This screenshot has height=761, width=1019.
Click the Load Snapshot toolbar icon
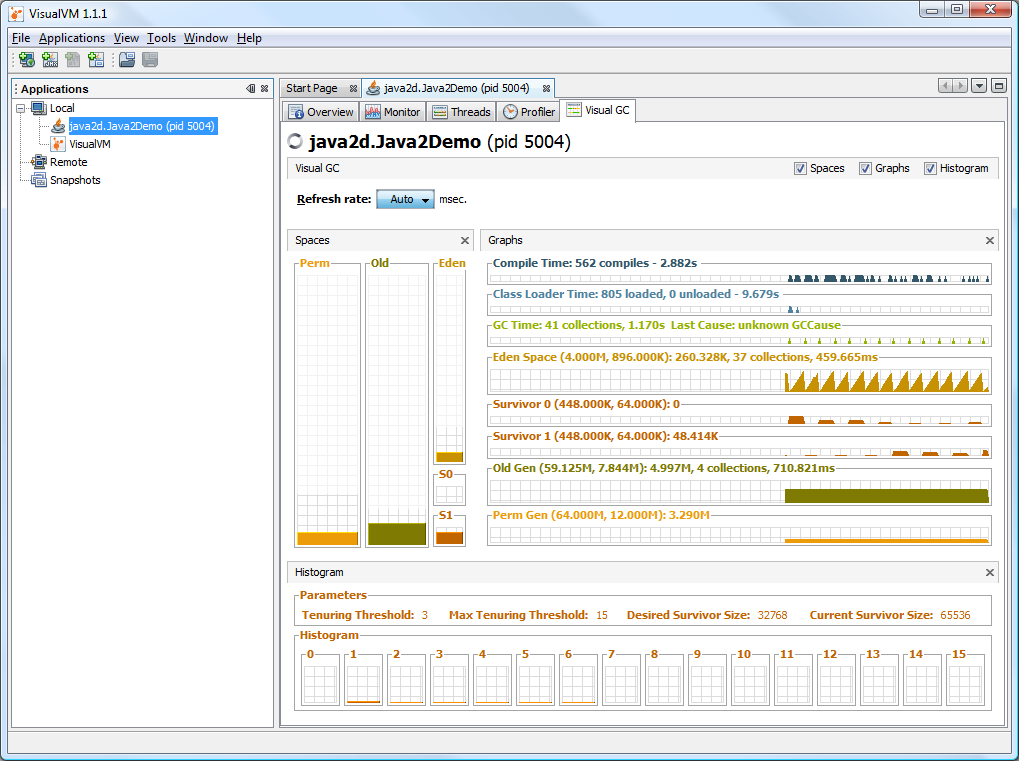[127, 60]
